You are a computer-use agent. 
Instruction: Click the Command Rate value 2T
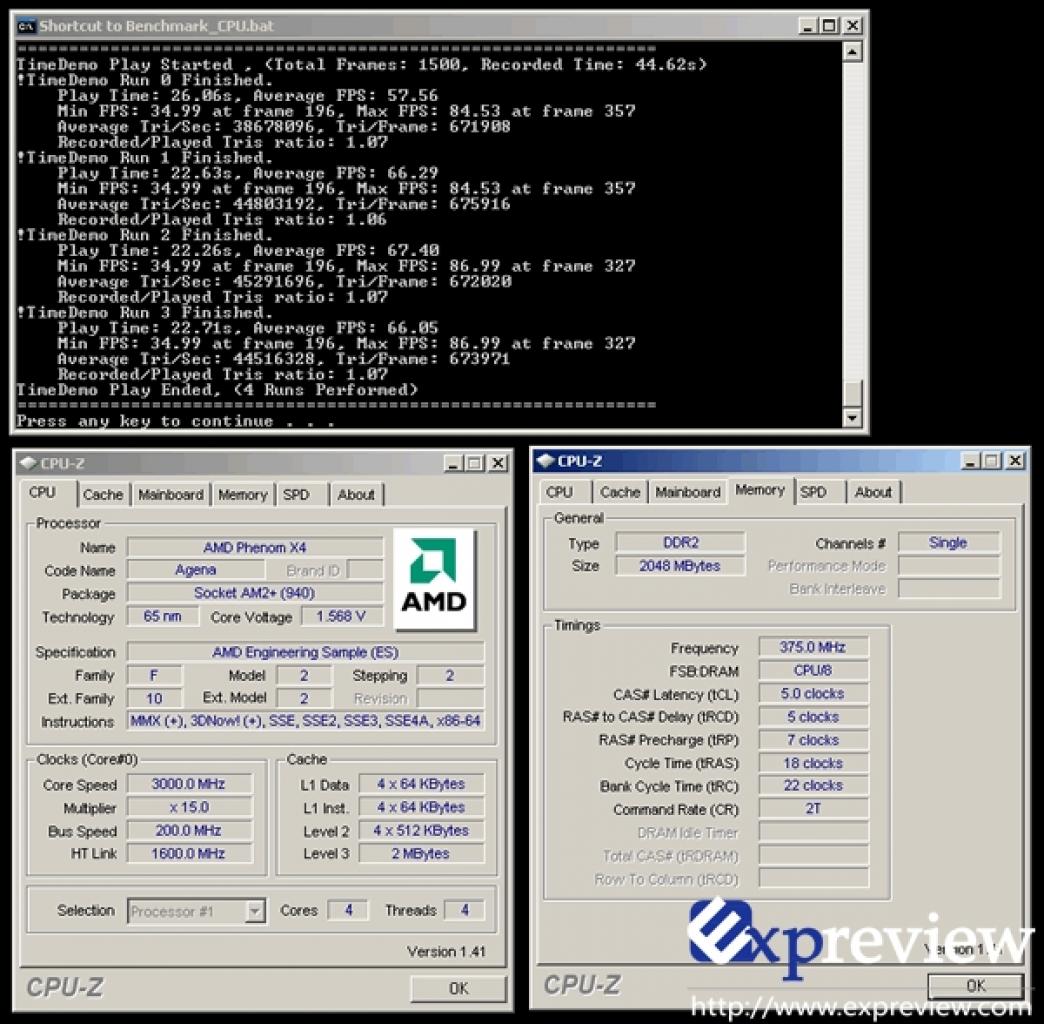click(813, 808)
